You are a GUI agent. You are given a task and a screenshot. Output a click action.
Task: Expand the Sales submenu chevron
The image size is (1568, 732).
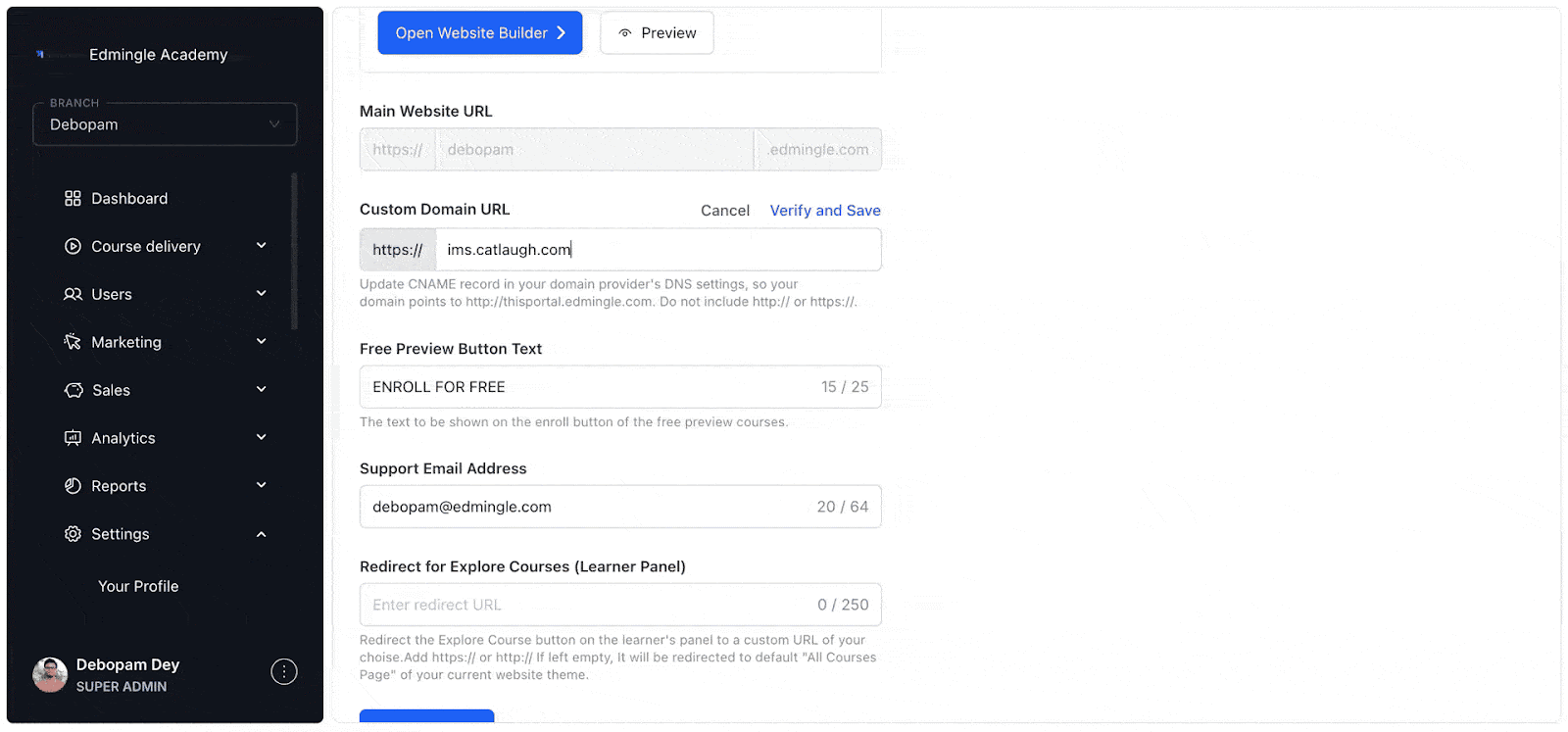pos(262,390)
